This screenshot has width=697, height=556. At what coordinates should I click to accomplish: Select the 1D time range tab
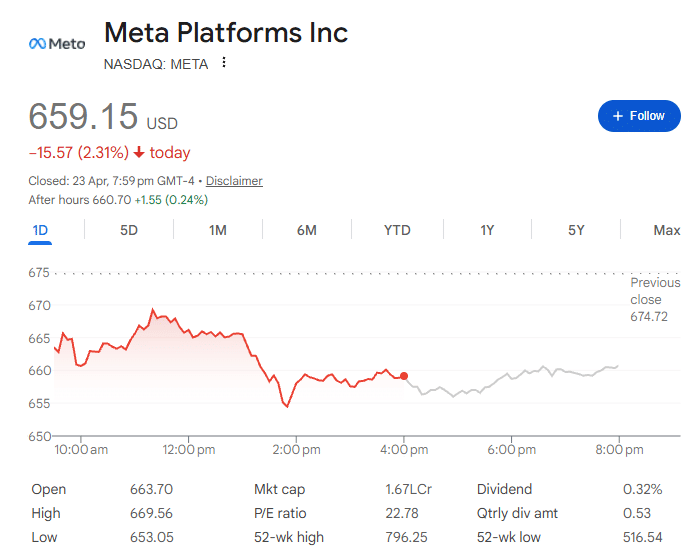pyautogui.click(x=40, y=230)
